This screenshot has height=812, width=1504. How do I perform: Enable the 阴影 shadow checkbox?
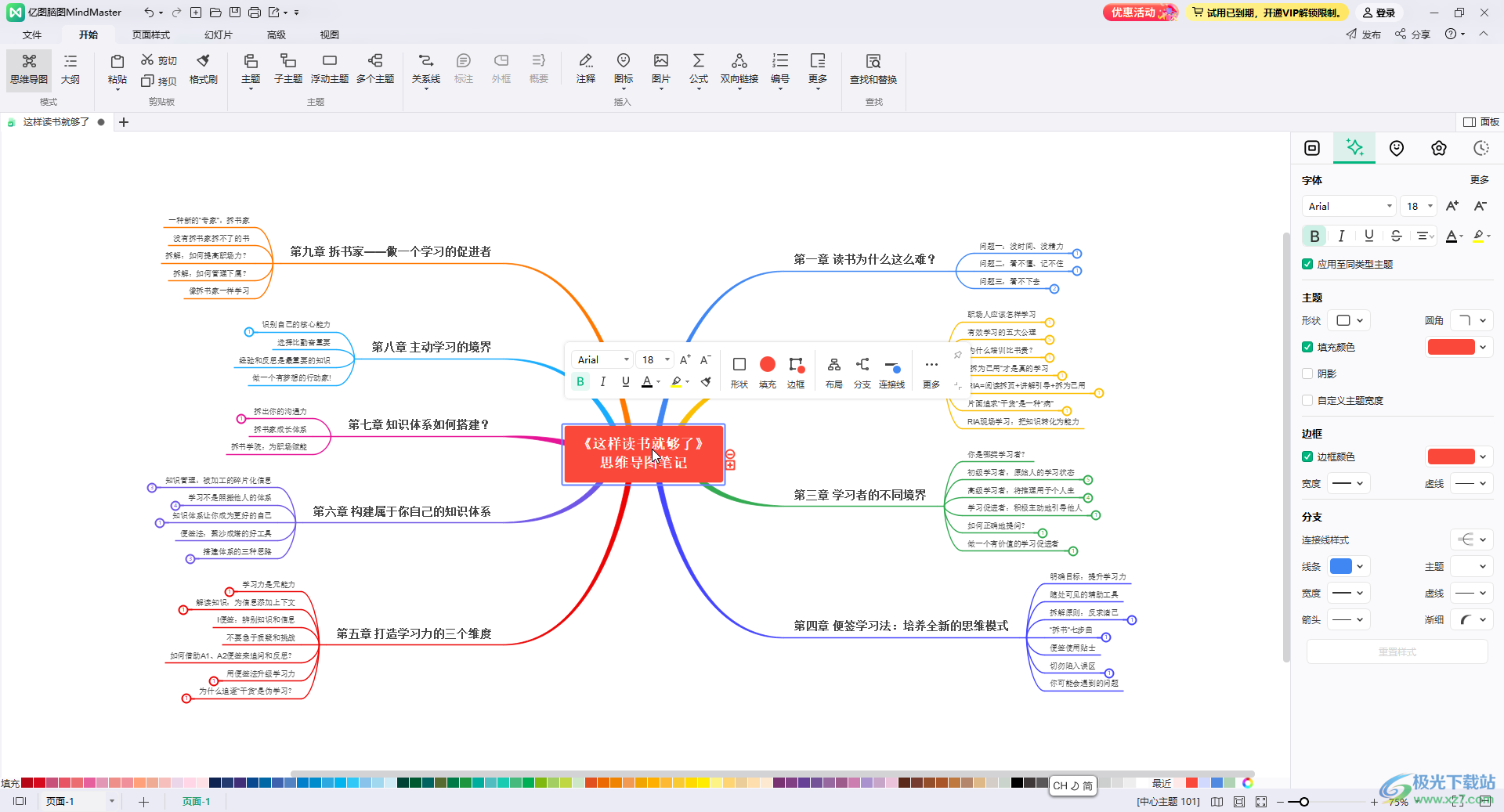1307,374
